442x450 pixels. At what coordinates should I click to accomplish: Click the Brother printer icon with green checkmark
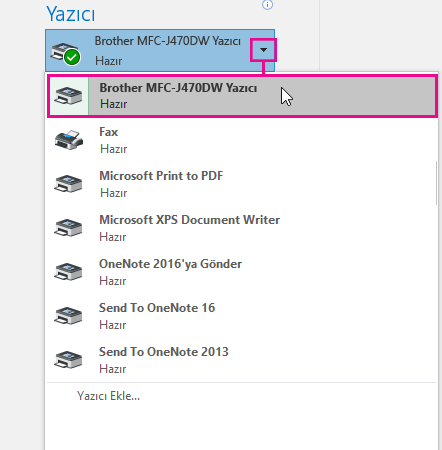click(66, 53)
